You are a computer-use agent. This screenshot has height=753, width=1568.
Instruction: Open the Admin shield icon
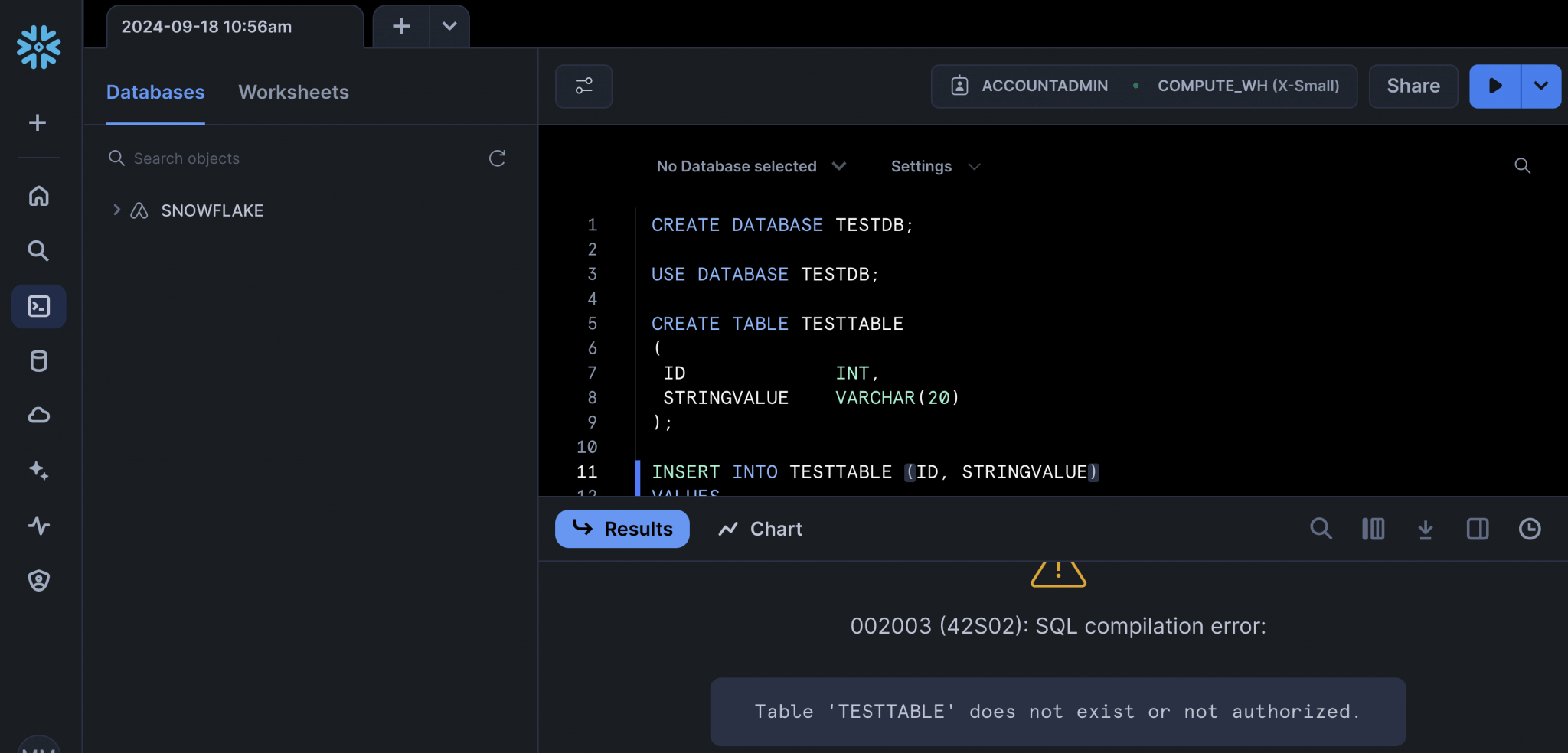tap(39, 581)
